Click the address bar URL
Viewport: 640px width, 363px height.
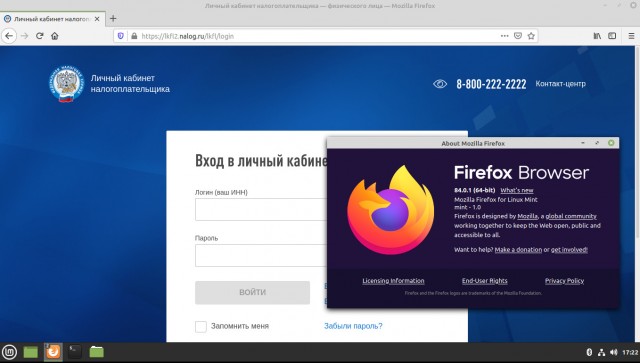pyautogui.click(x=187, y=36)
